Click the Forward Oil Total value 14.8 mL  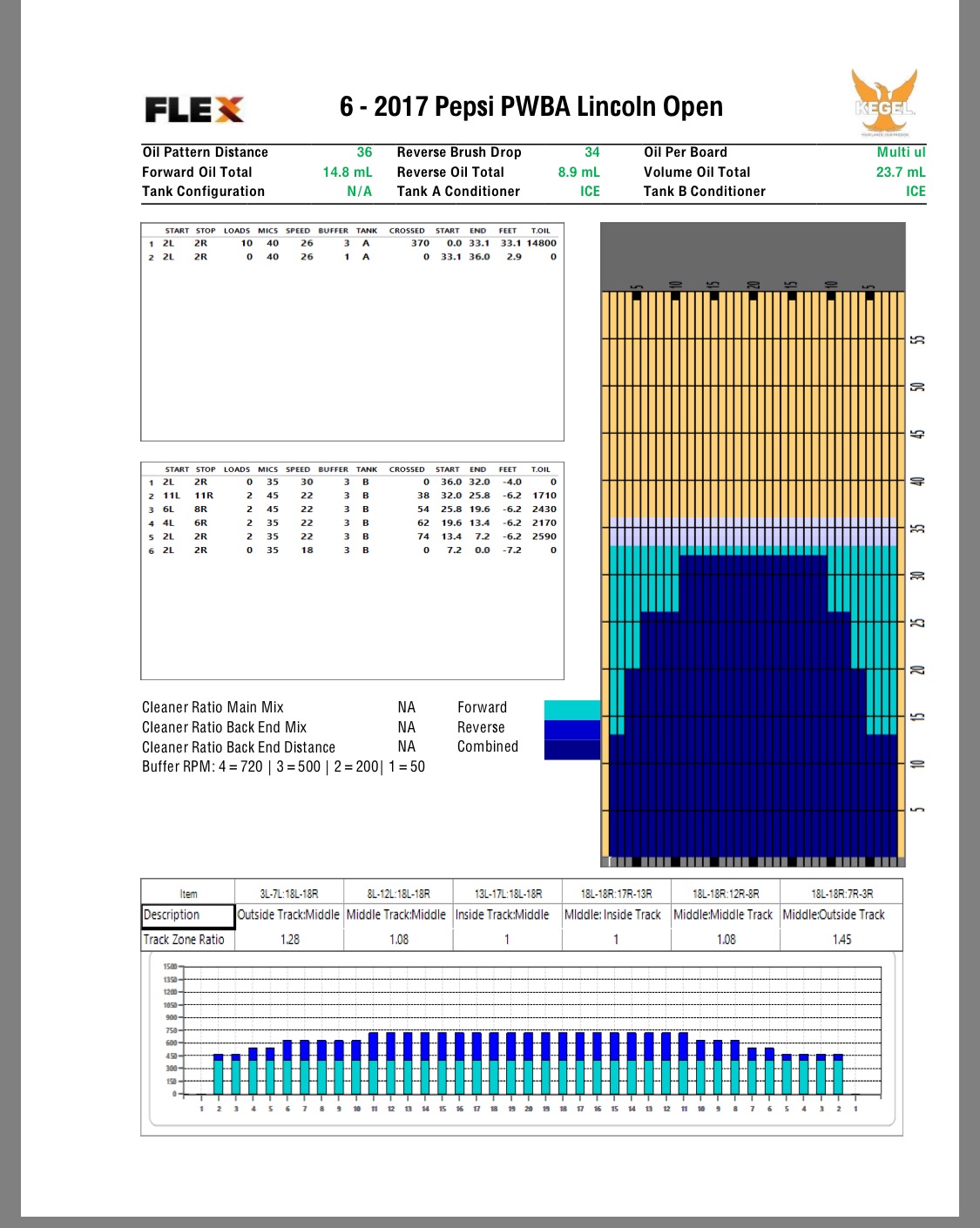coord(348,172)
